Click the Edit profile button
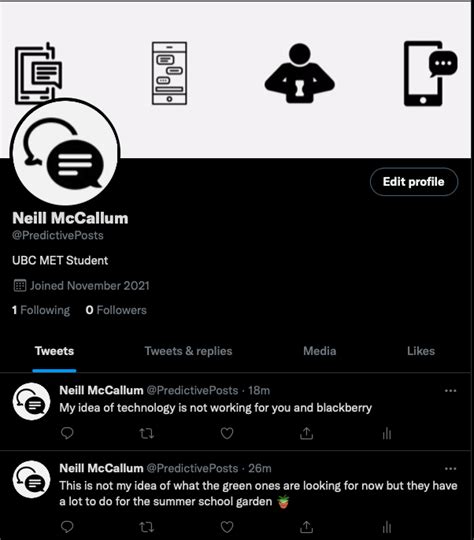The image size is (474, 540). click(x=414, y=182)
